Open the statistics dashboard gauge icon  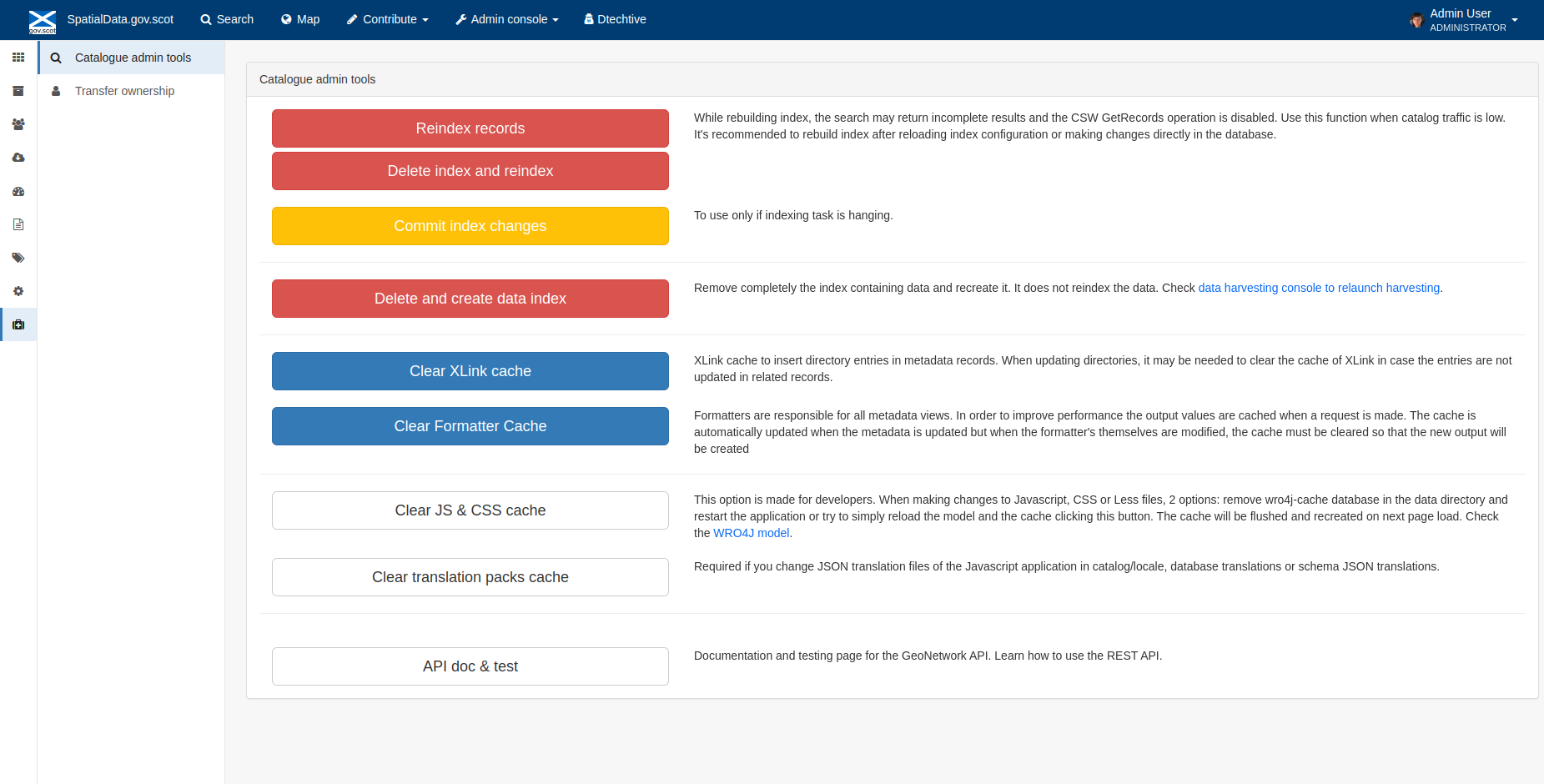pos(18,191)
